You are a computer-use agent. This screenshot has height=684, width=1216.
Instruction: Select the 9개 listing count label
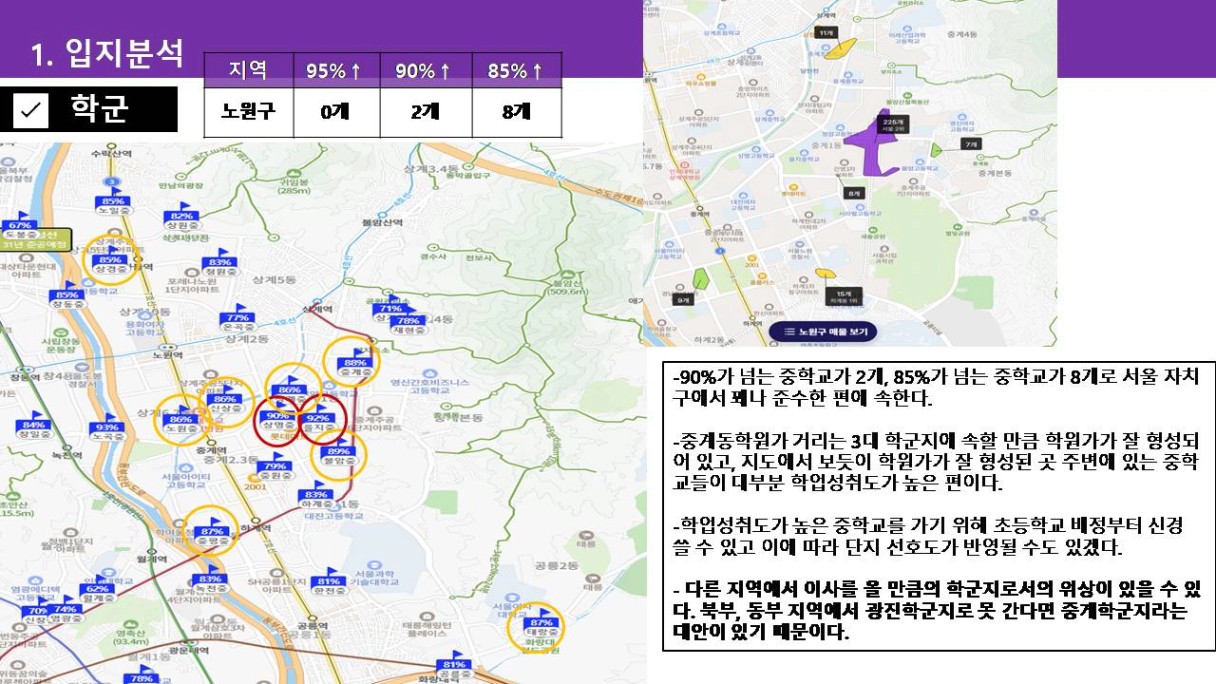click(683, 299)
